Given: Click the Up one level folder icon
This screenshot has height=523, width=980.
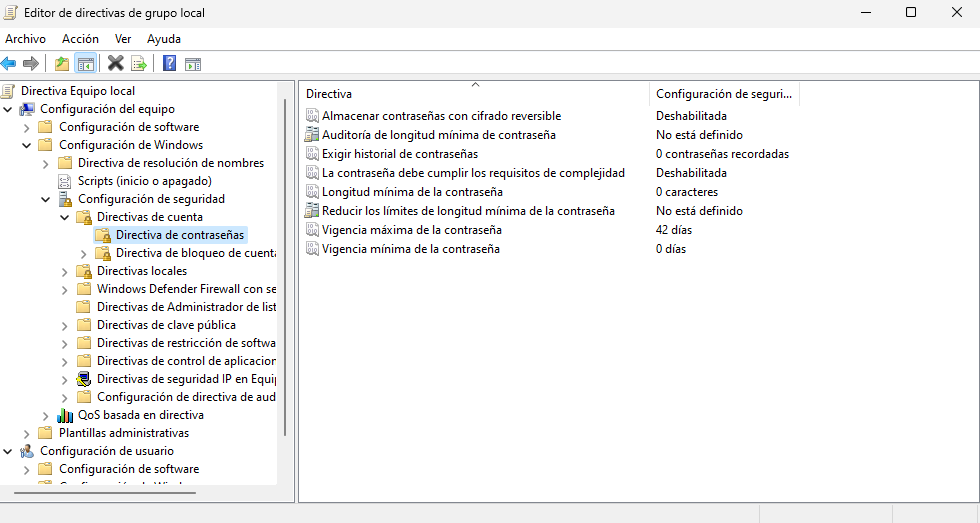Looking at the screenshot, I should click(62, 64).
